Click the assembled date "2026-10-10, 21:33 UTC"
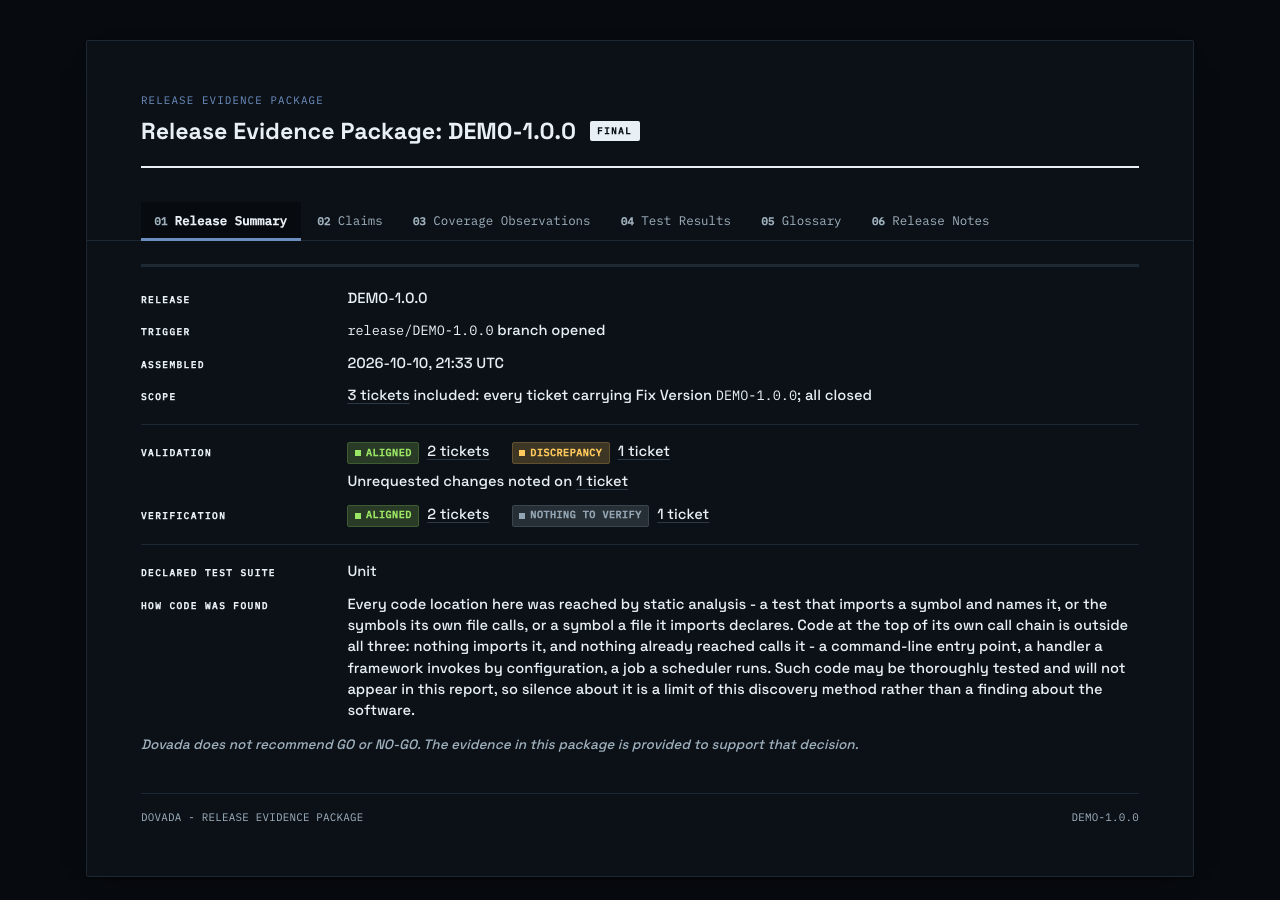Image resolution: width=1280 pixels, height=900 pixels. (x=425, y=363)
